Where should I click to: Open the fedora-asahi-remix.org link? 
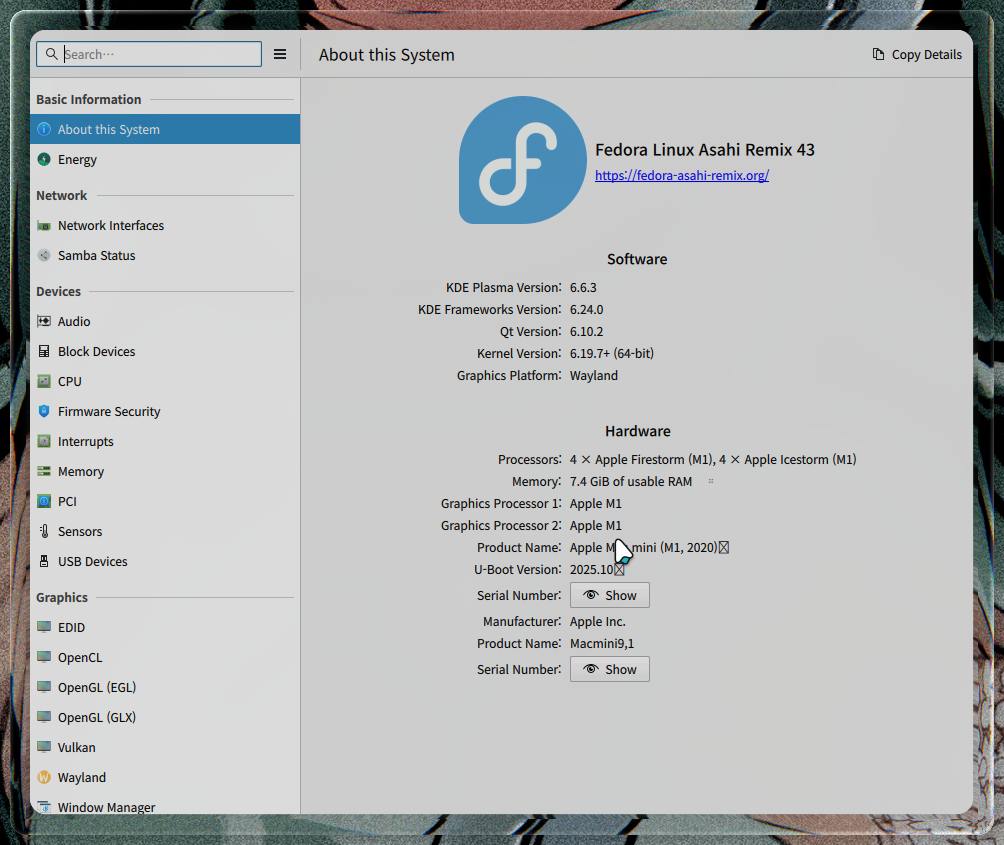682,175
